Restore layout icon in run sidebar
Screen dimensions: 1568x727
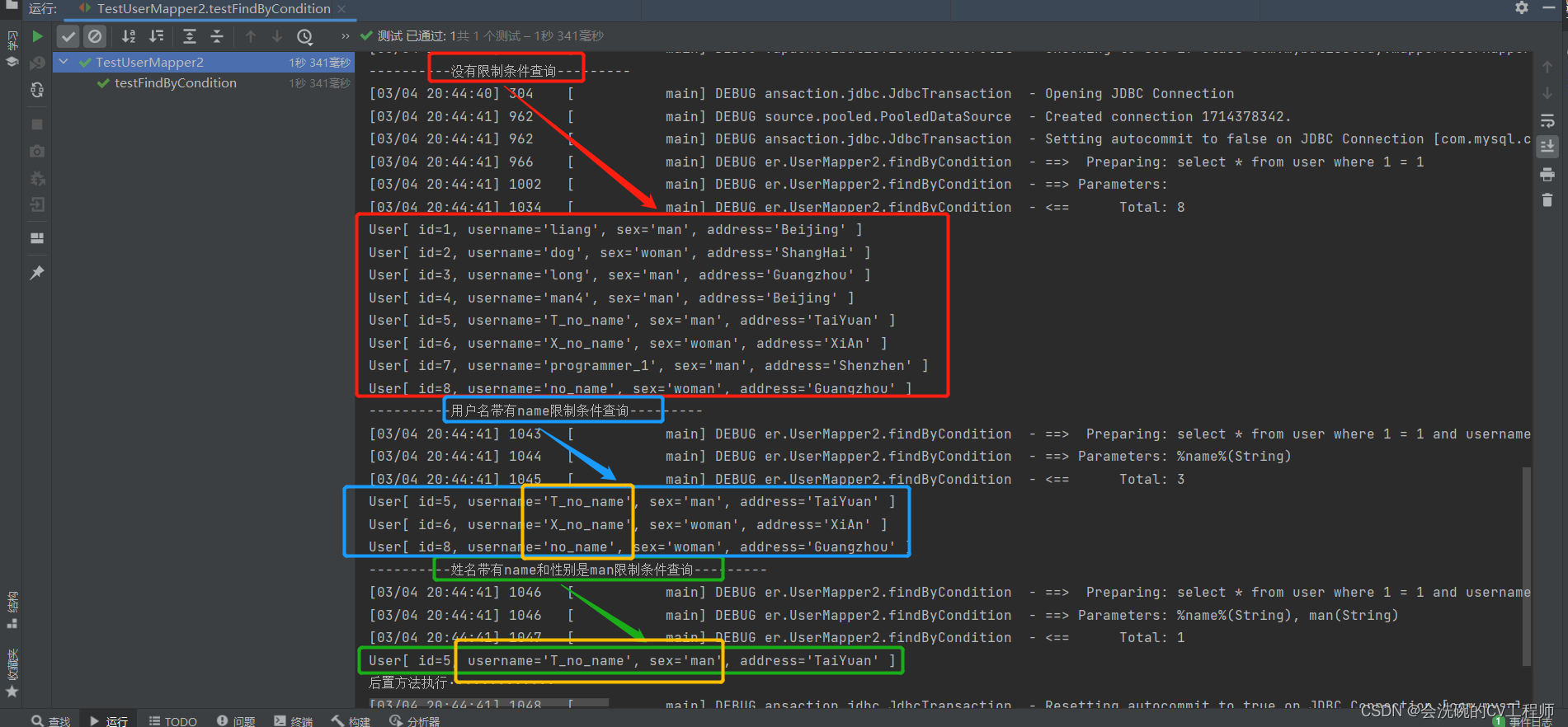(x=37, y=238)
